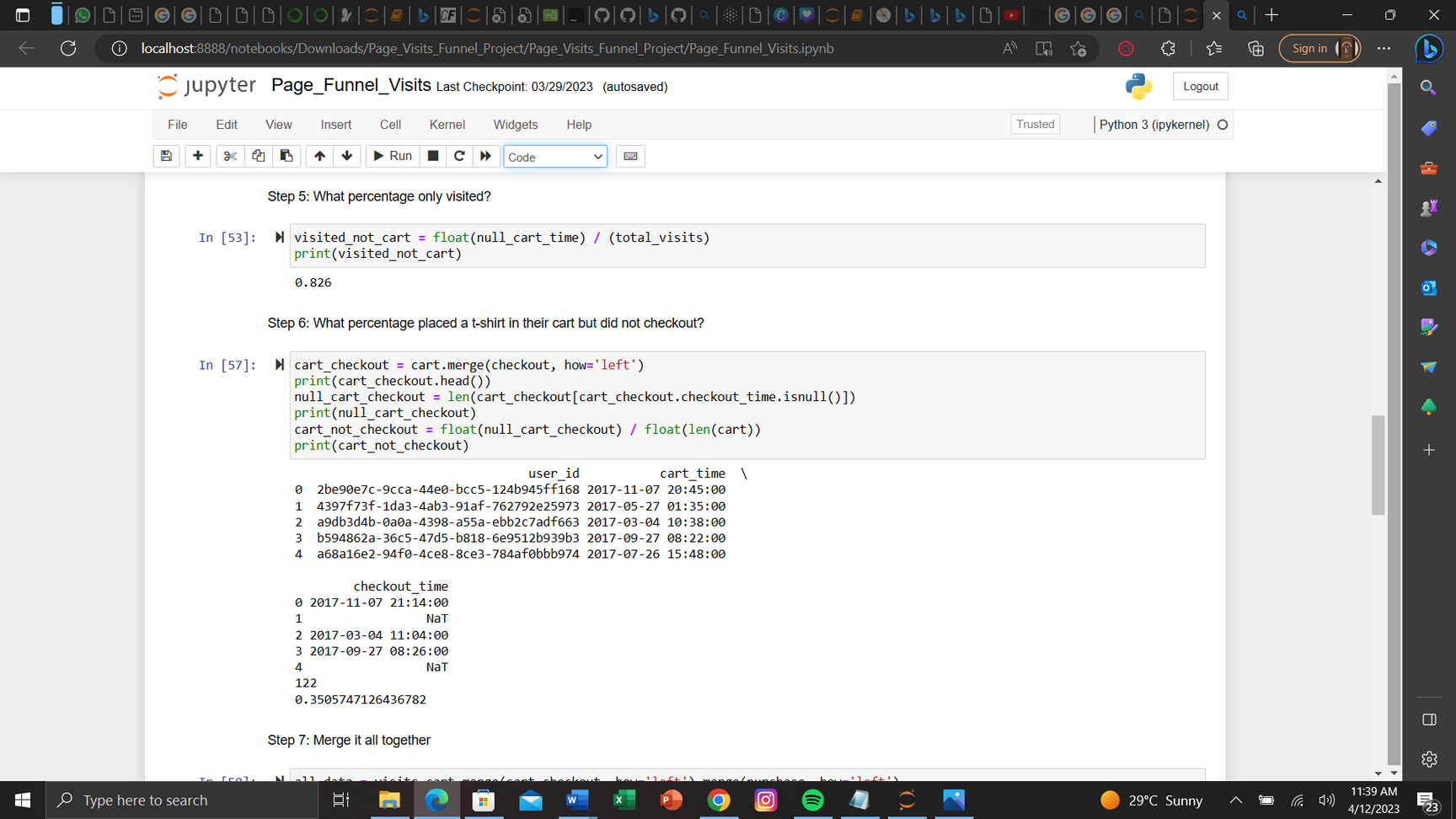1456x819 pixels.
Task: Click the Trusted notebook indicator
Action: [1035, 124]
